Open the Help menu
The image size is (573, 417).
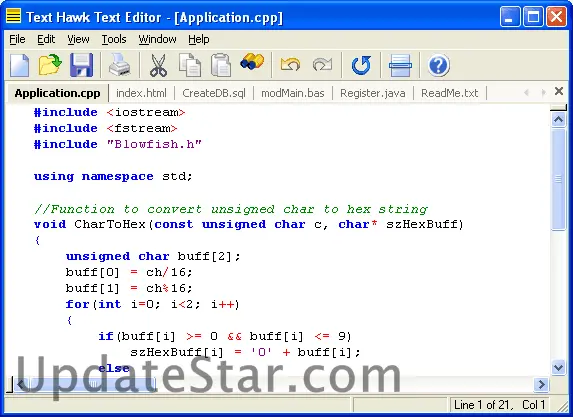click(x=199, y=39)
